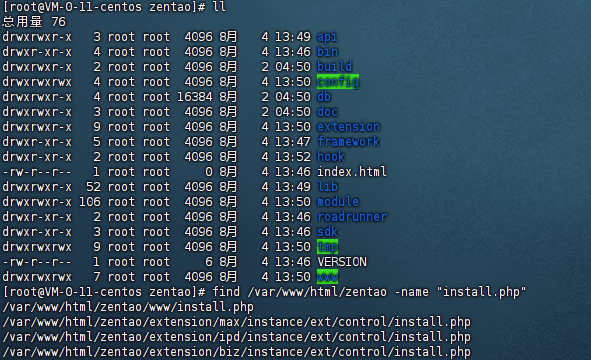Click the 'sdk' directory name
The image size is (591, 360).
point(327,232)
